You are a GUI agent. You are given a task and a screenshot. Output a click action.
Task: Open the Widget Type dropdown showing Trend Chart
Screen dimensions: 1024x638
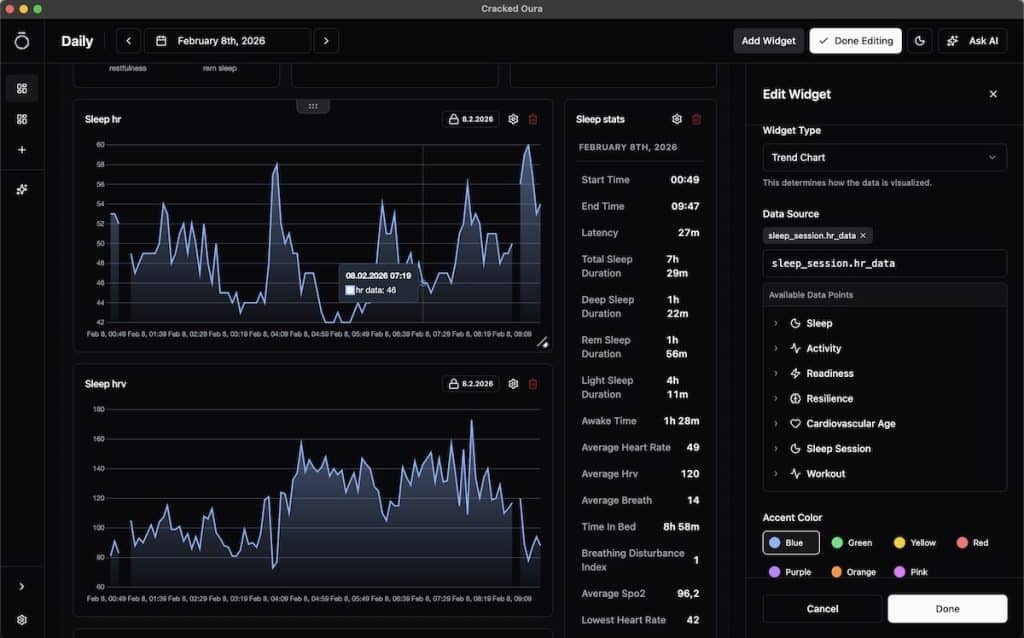(x=884, y=157)
